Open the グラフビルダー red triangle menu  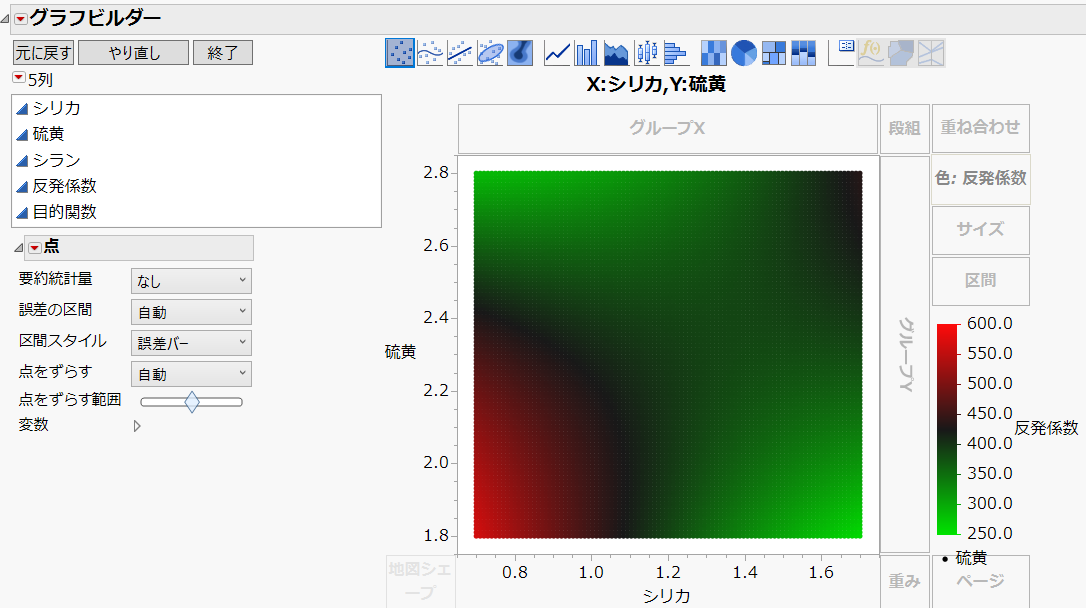click(x=21, y=19)
